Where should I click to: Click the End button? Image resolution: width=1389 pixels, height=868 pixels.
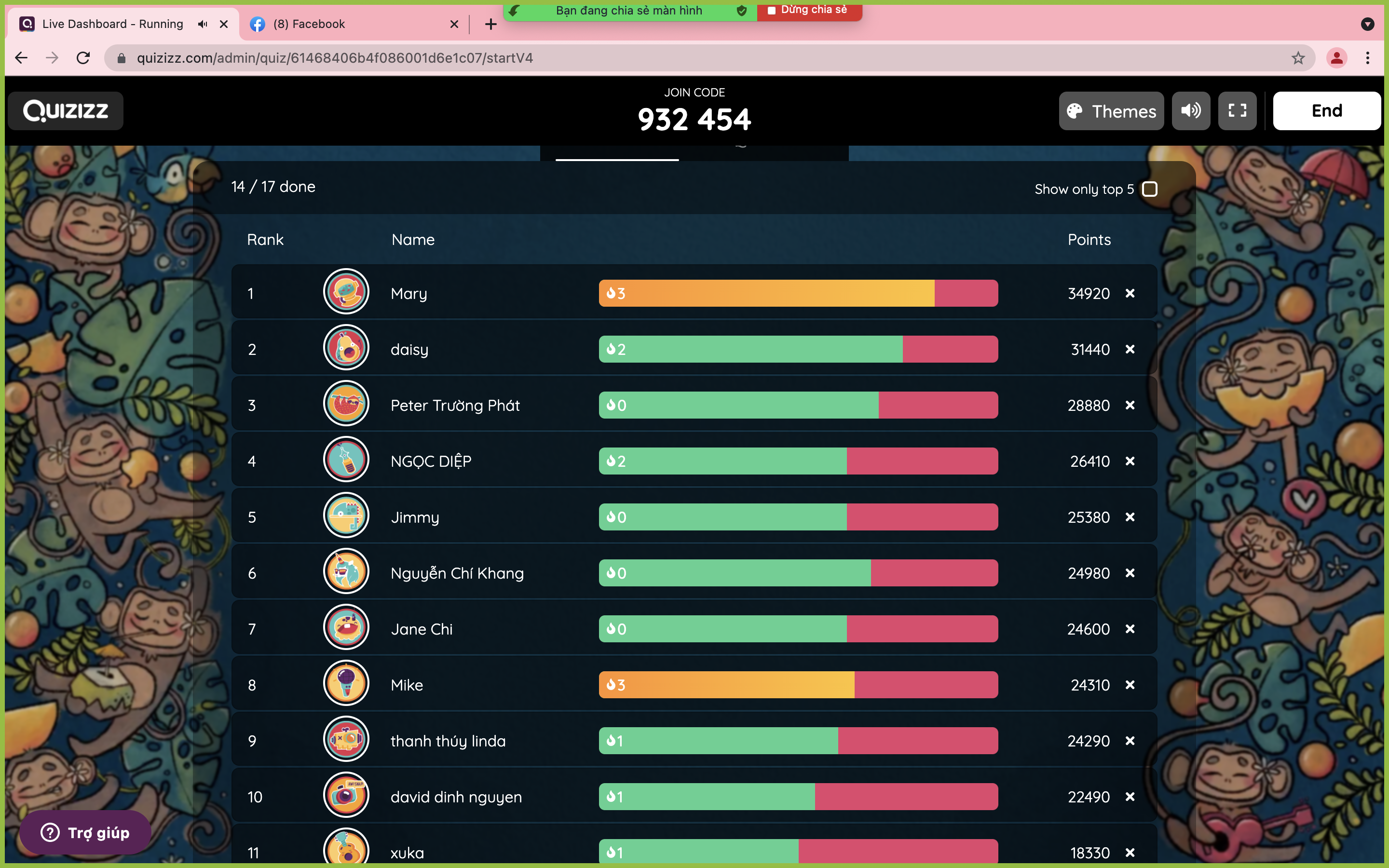1326,110
